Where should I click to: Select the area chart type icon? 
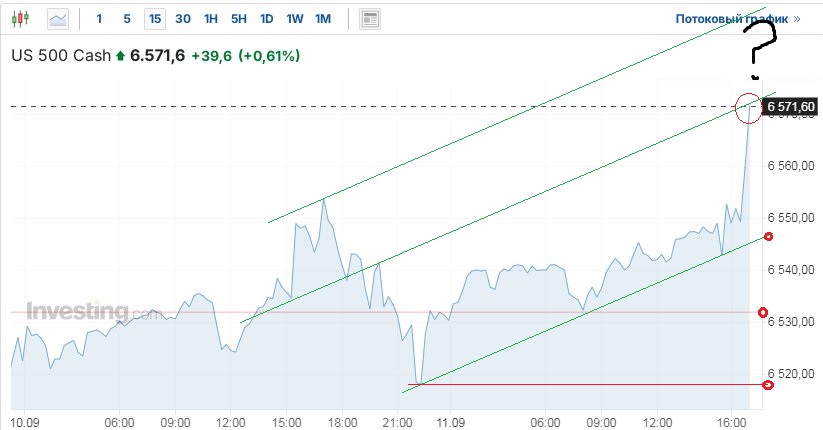pos(59,18)
